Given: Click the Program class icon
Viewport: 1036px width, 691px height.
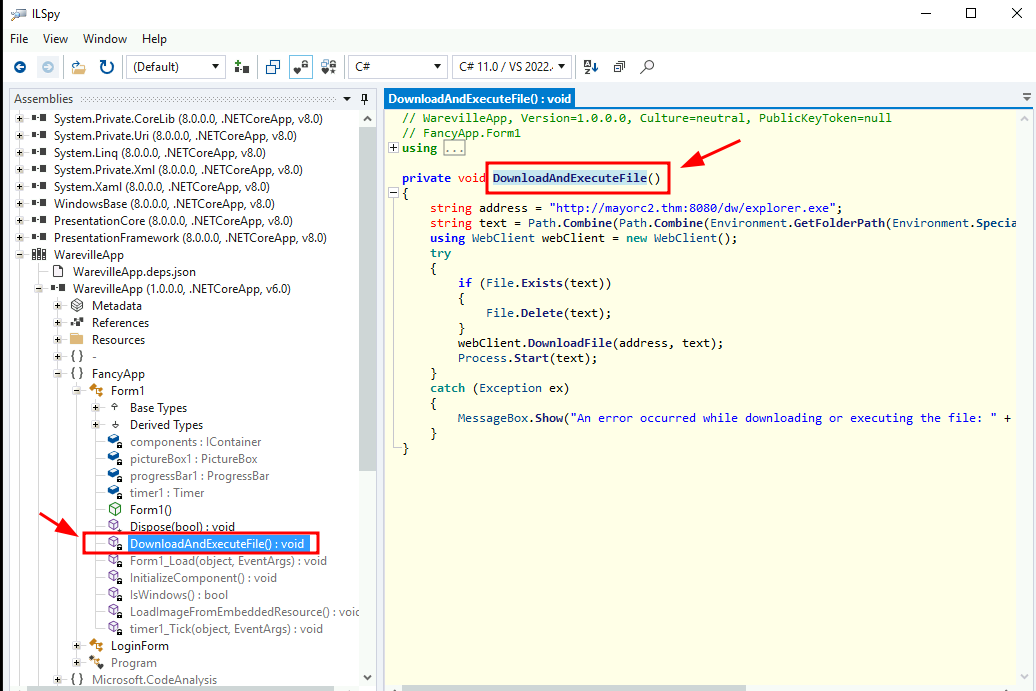Looking at the screenshot, I should pos(96,663).
